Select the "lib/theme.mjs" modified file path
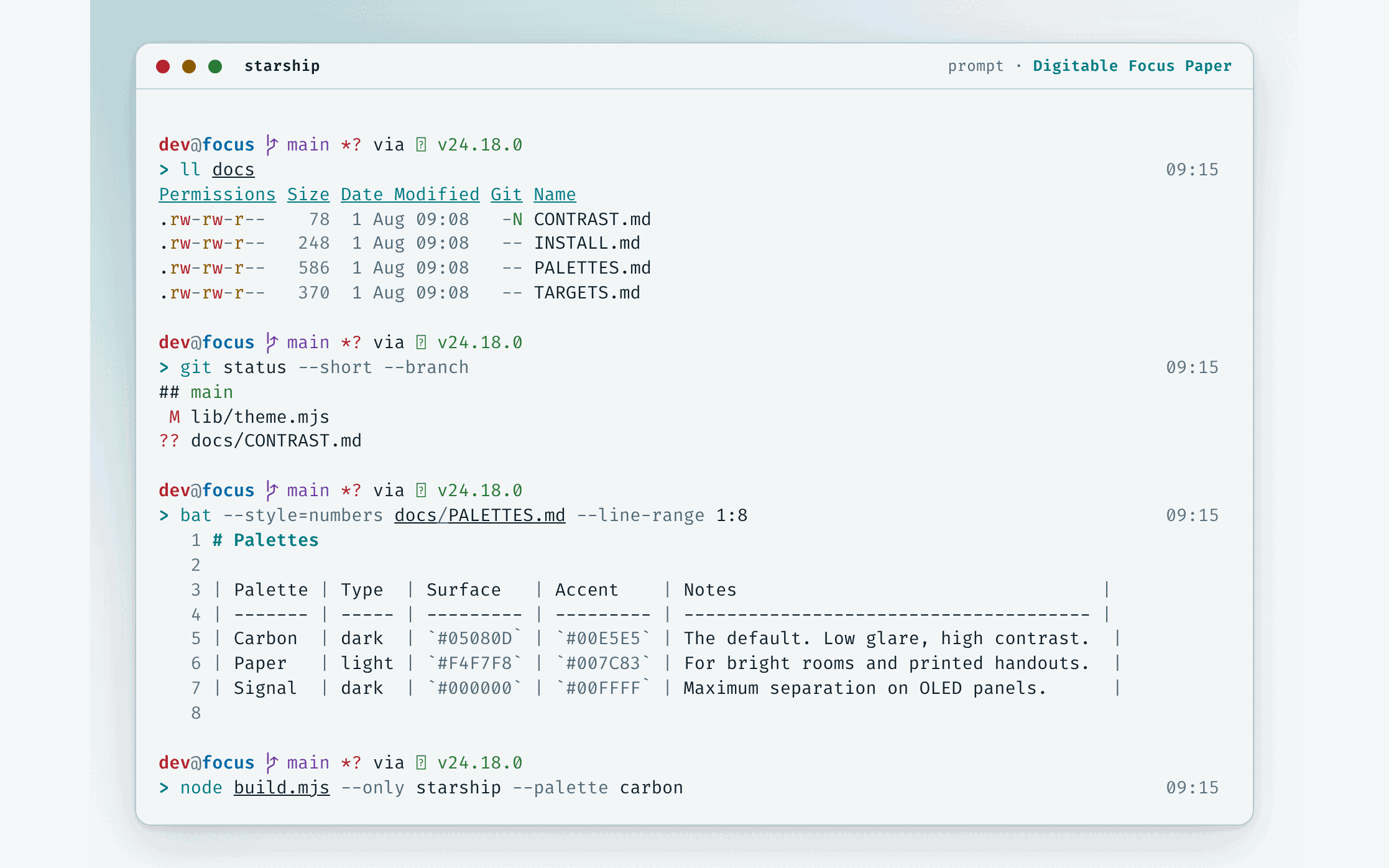1389x868 pixels. click(260, 417)
